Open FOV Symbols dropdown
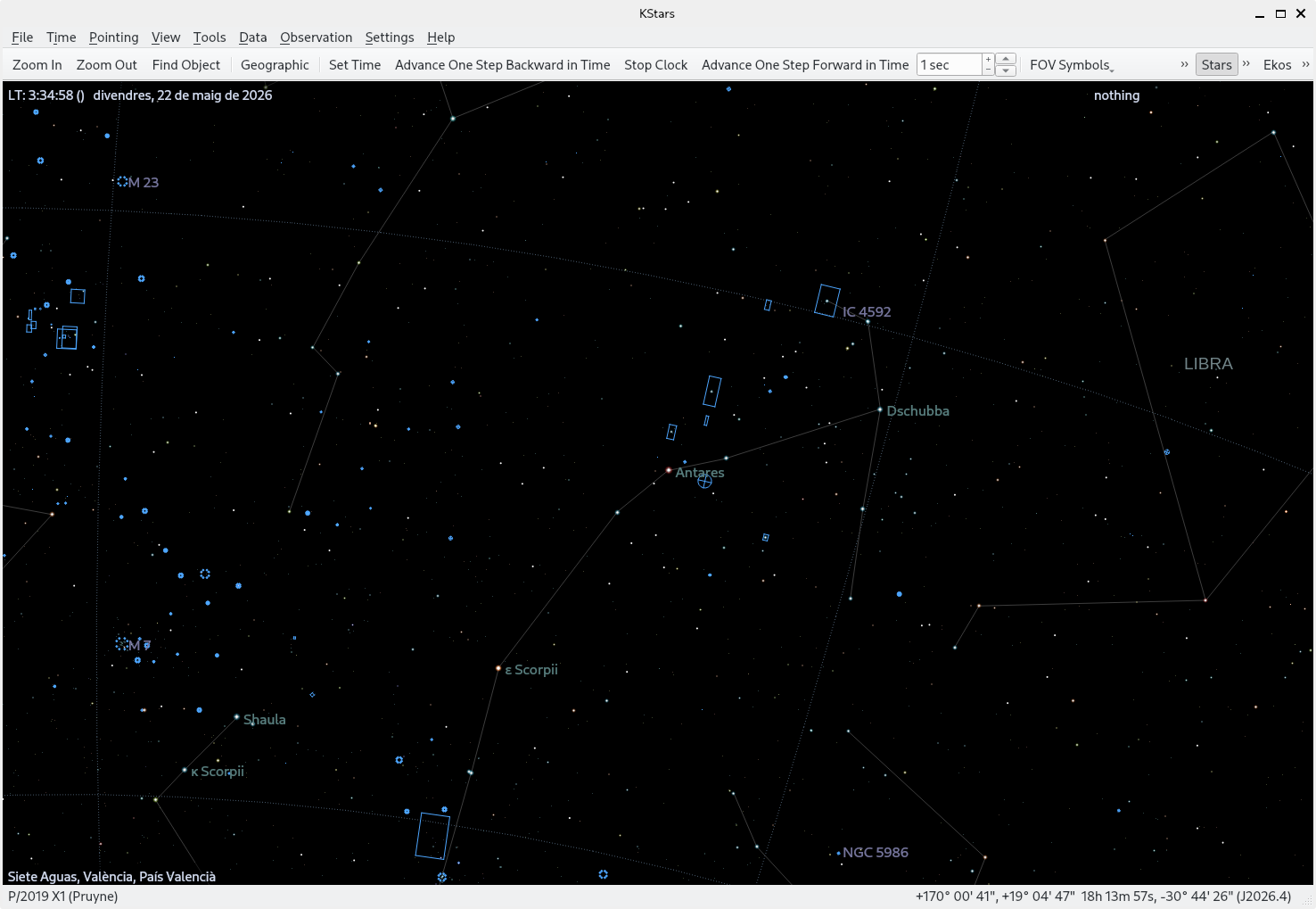1316x909 pixels. click(1071, 65)
